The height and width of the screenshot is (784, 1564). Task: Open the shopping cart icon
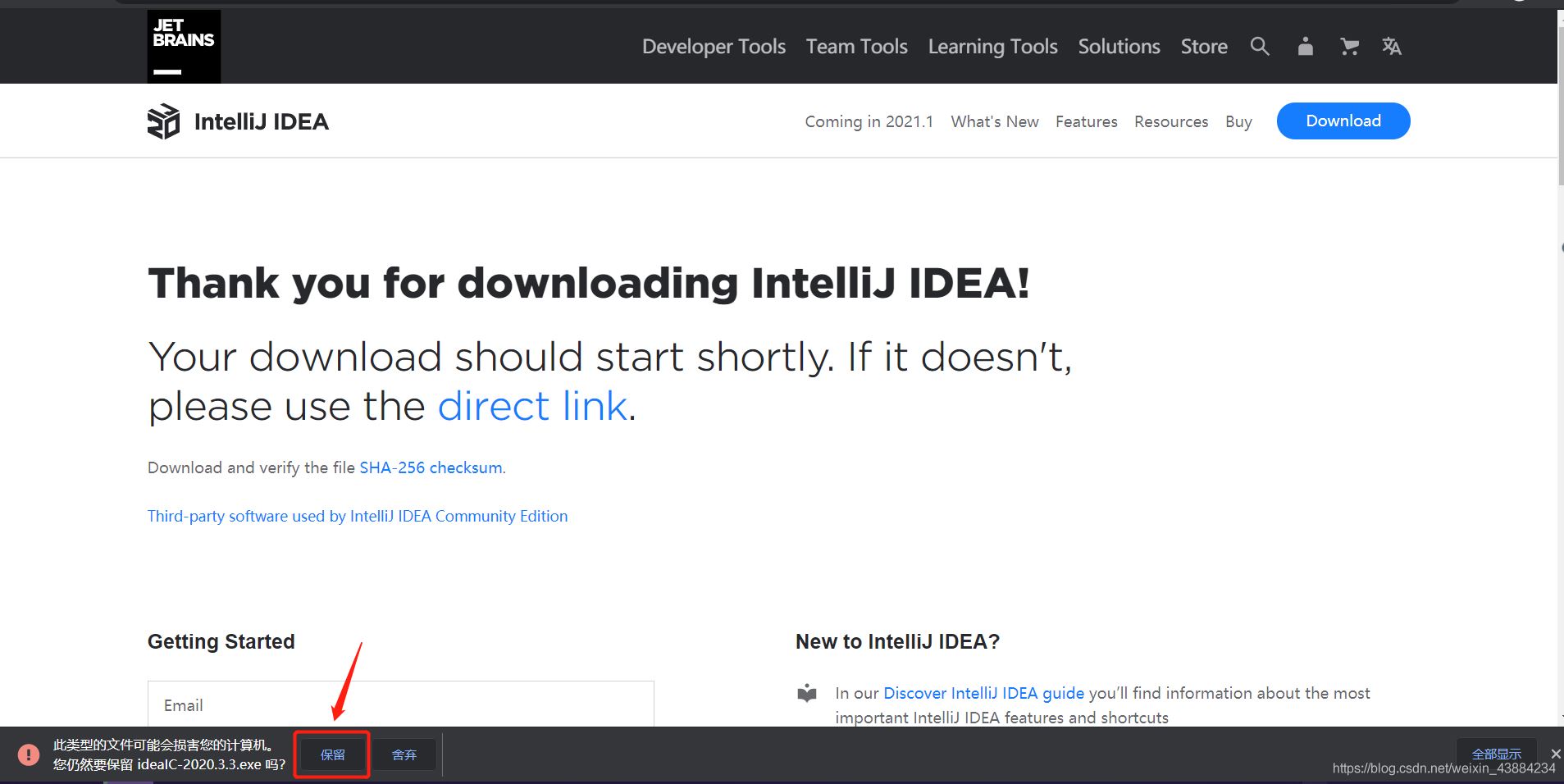tap(1349, 47)
